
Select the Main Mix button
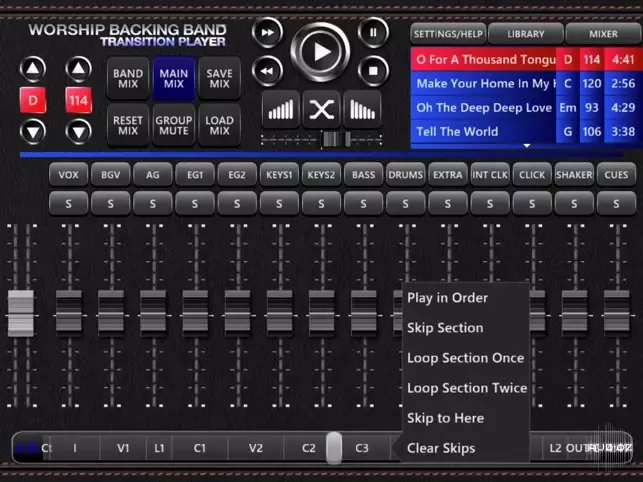174,78
